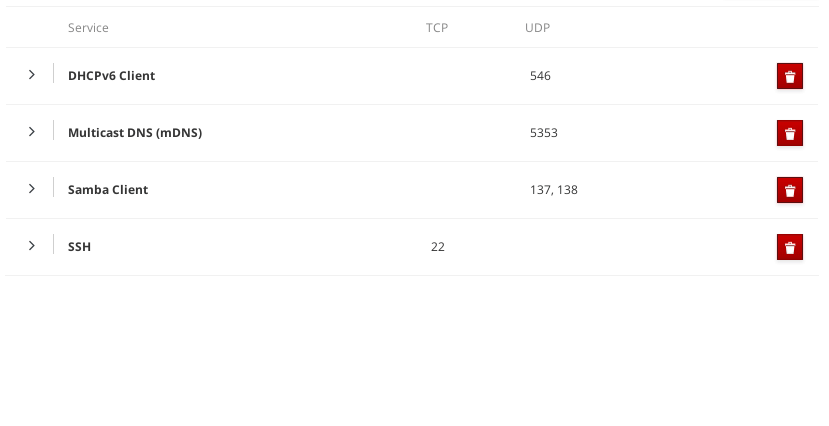
Task: Delete the DHCPv6 Client service
Action: [x=789, y=77]
